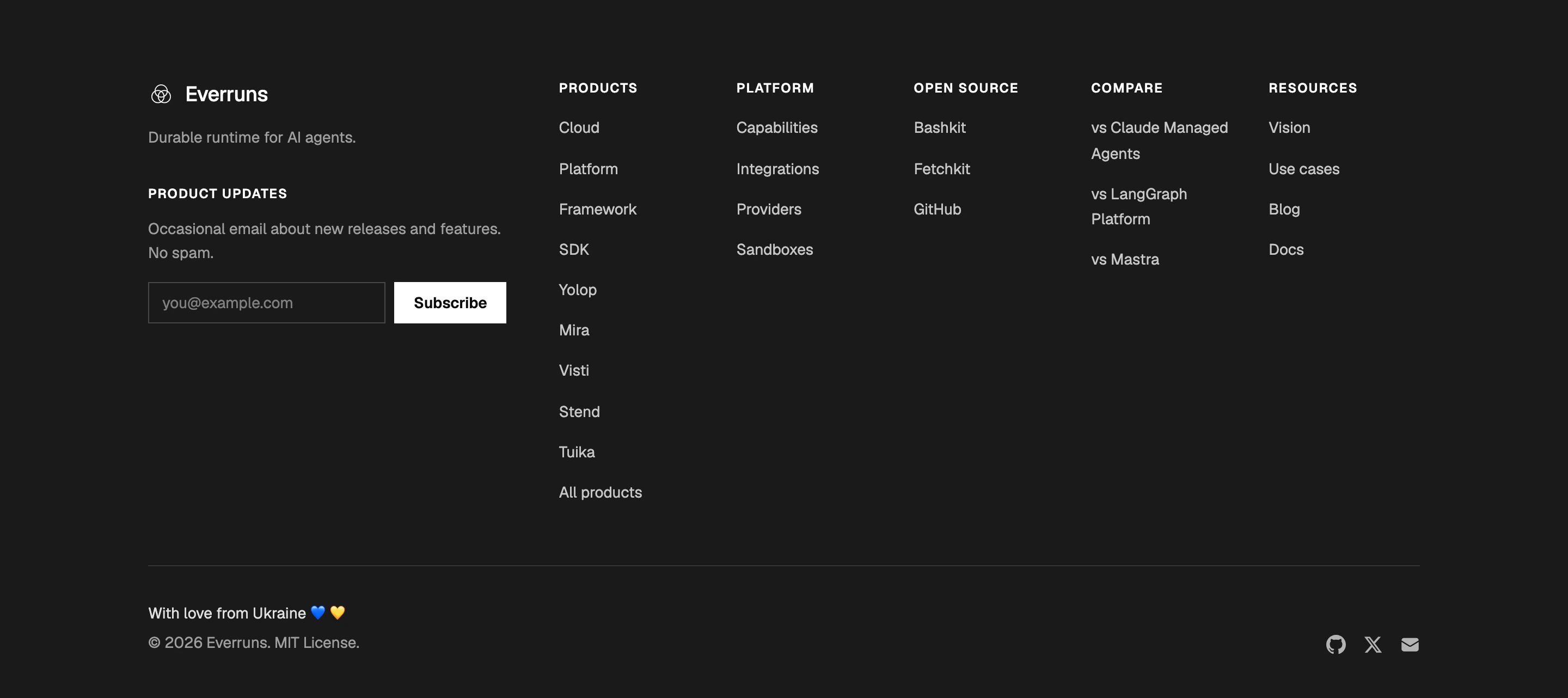Open the Use cases link
The width and height of the screenshot is (1568, 698).
[x=1303, y=169]
